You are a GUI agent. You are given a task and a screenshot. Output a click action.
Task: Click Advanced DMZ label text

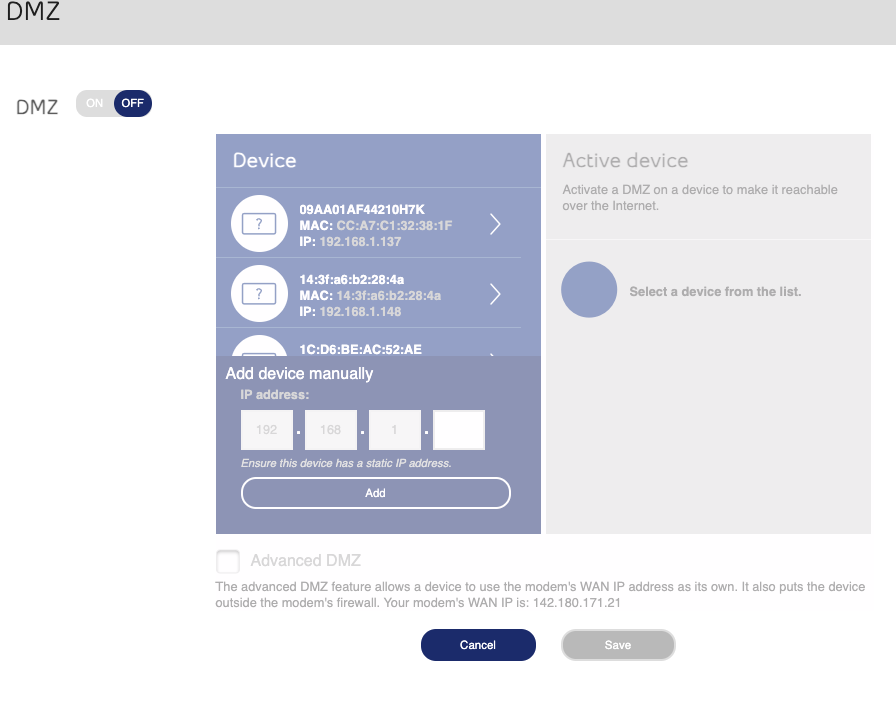[306, 560]
